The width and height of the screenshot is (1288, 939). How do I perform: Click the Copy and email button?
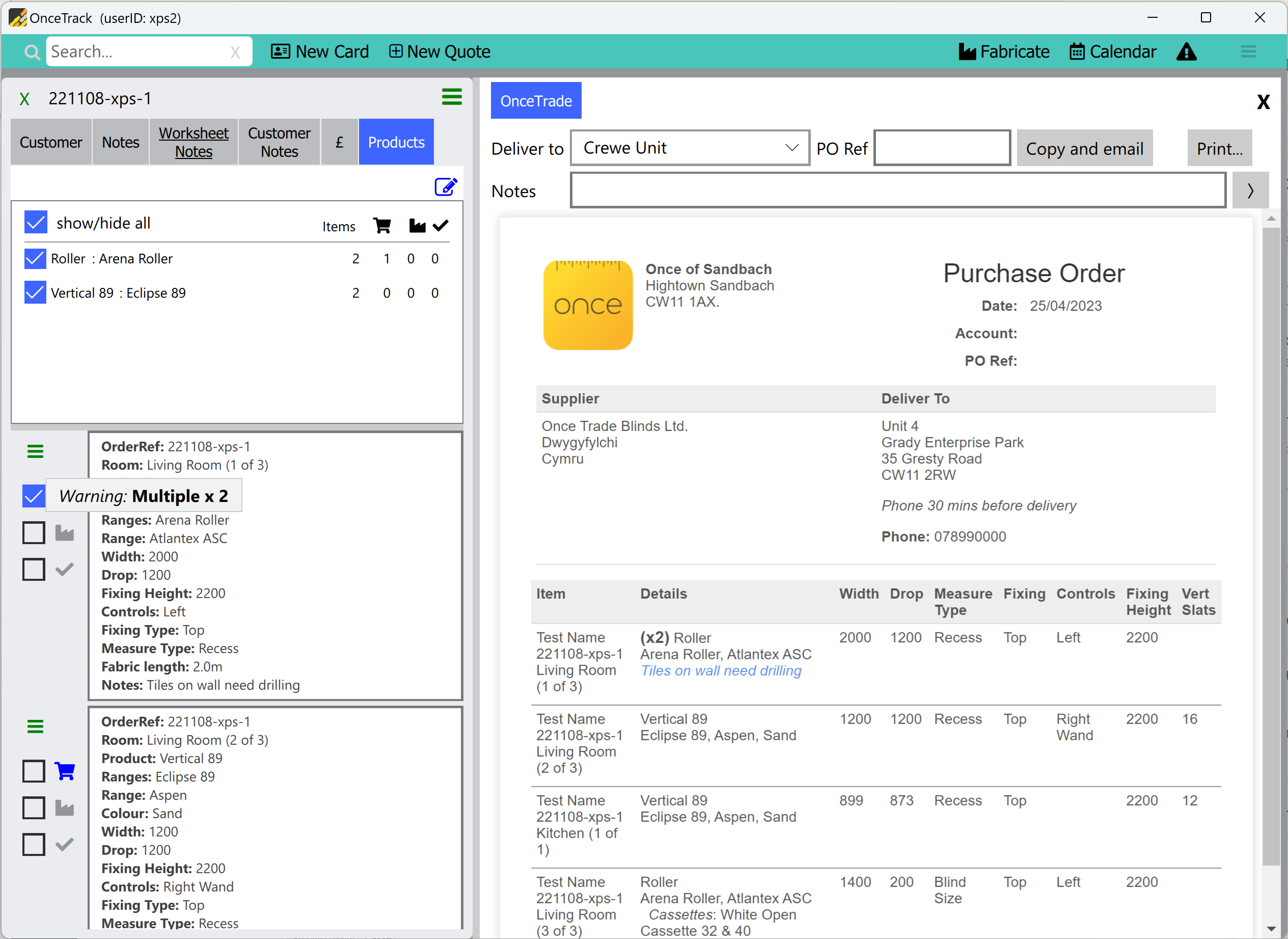[x=1084, y=148]
